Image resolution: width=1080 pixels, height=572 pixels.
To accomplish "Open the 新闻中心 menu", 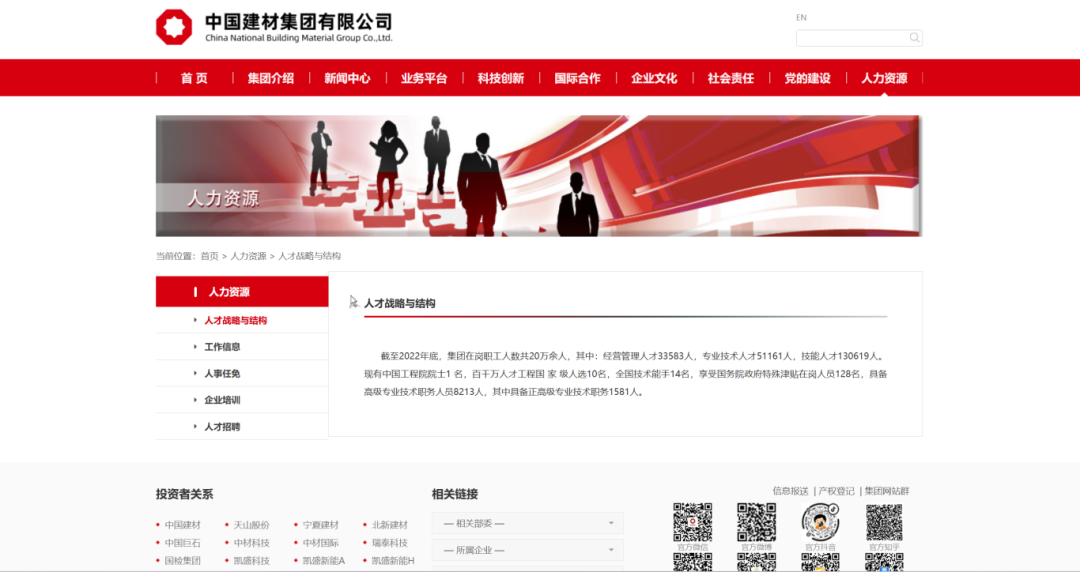I will coord(347,78).
